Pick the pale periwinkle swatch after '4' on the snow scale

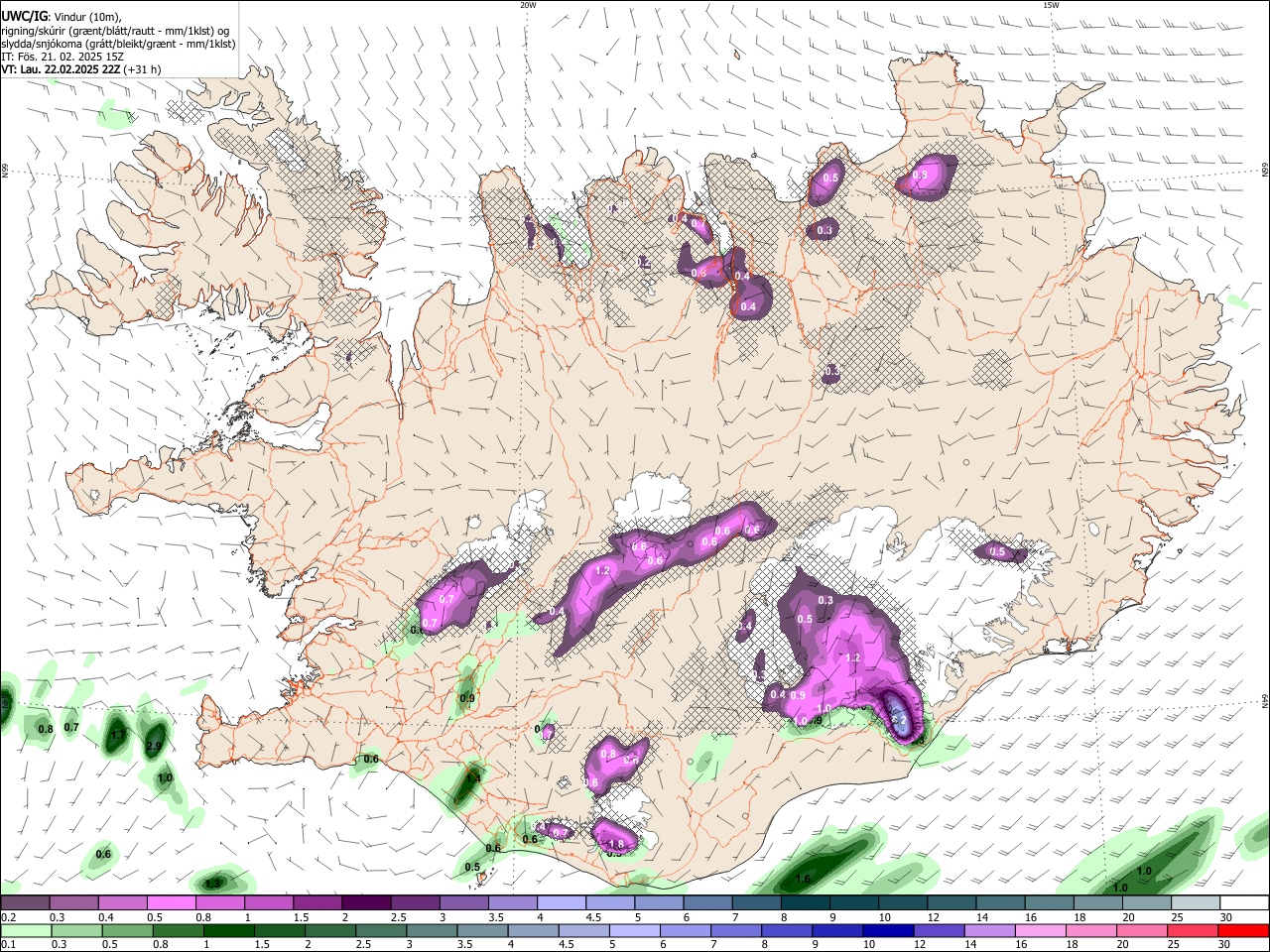coord(562,903)
